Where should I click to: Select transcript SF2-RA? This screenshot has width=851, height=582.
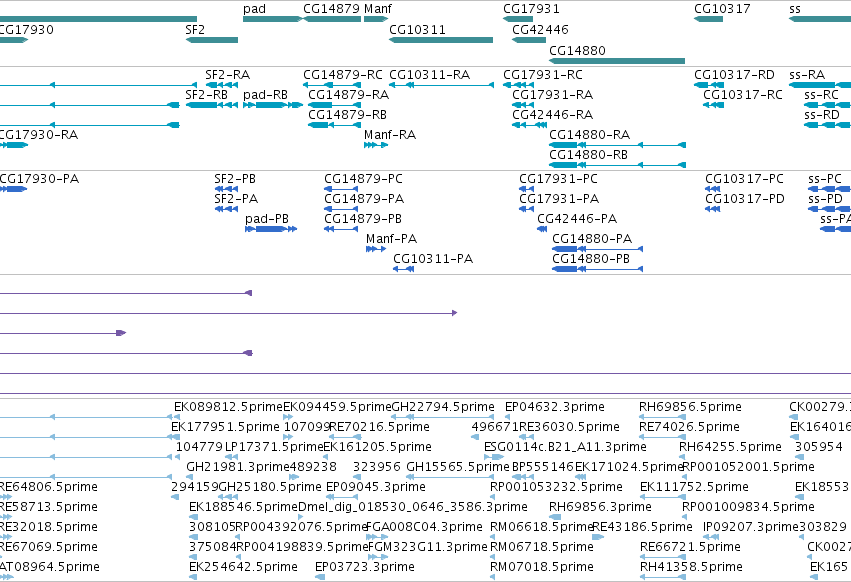point(223,85)
